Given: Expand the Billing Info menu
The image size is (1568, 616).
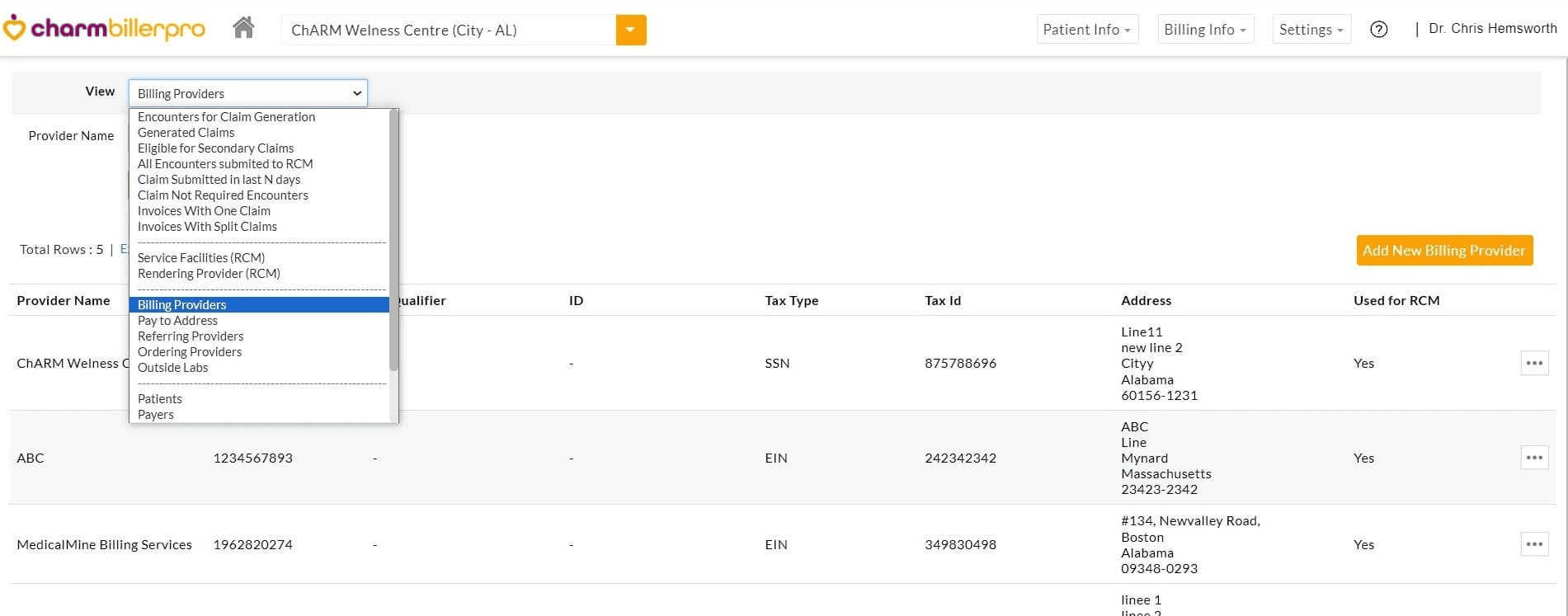Looking at the screenshot, I should tap(1205, 30).
